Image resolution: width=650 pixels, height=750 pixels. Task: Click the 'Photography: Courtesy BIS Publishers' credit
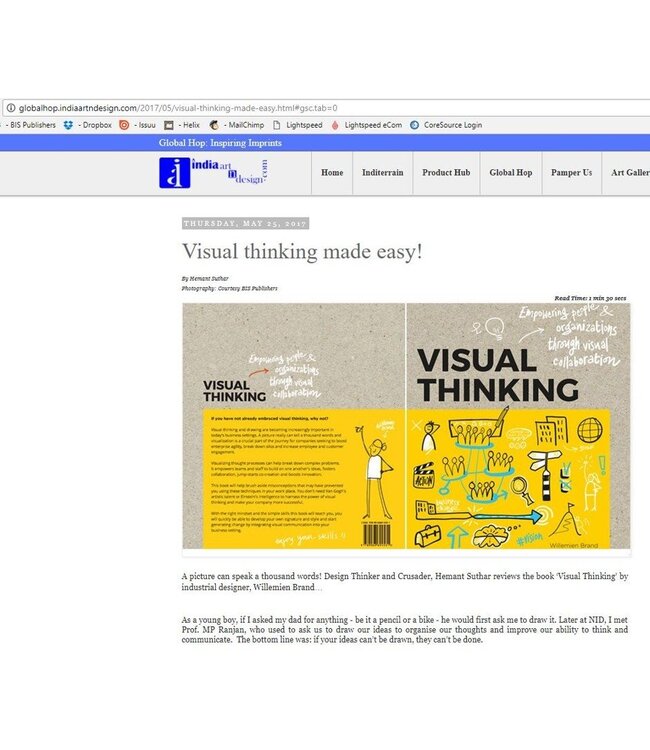(x=229, y=288)
